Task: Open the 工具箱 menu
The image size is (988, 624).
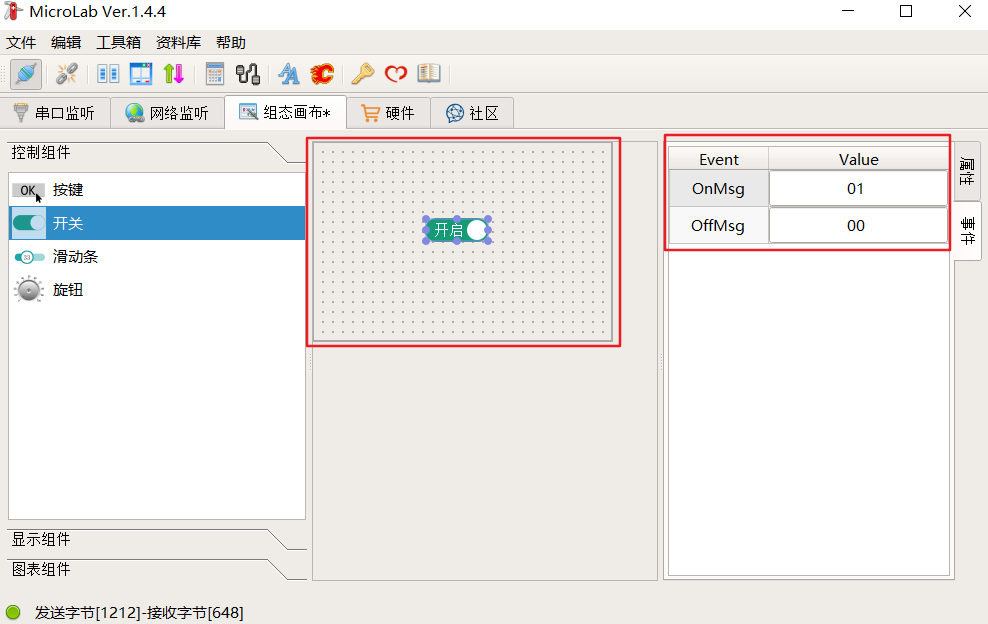Action: point(118,42)
